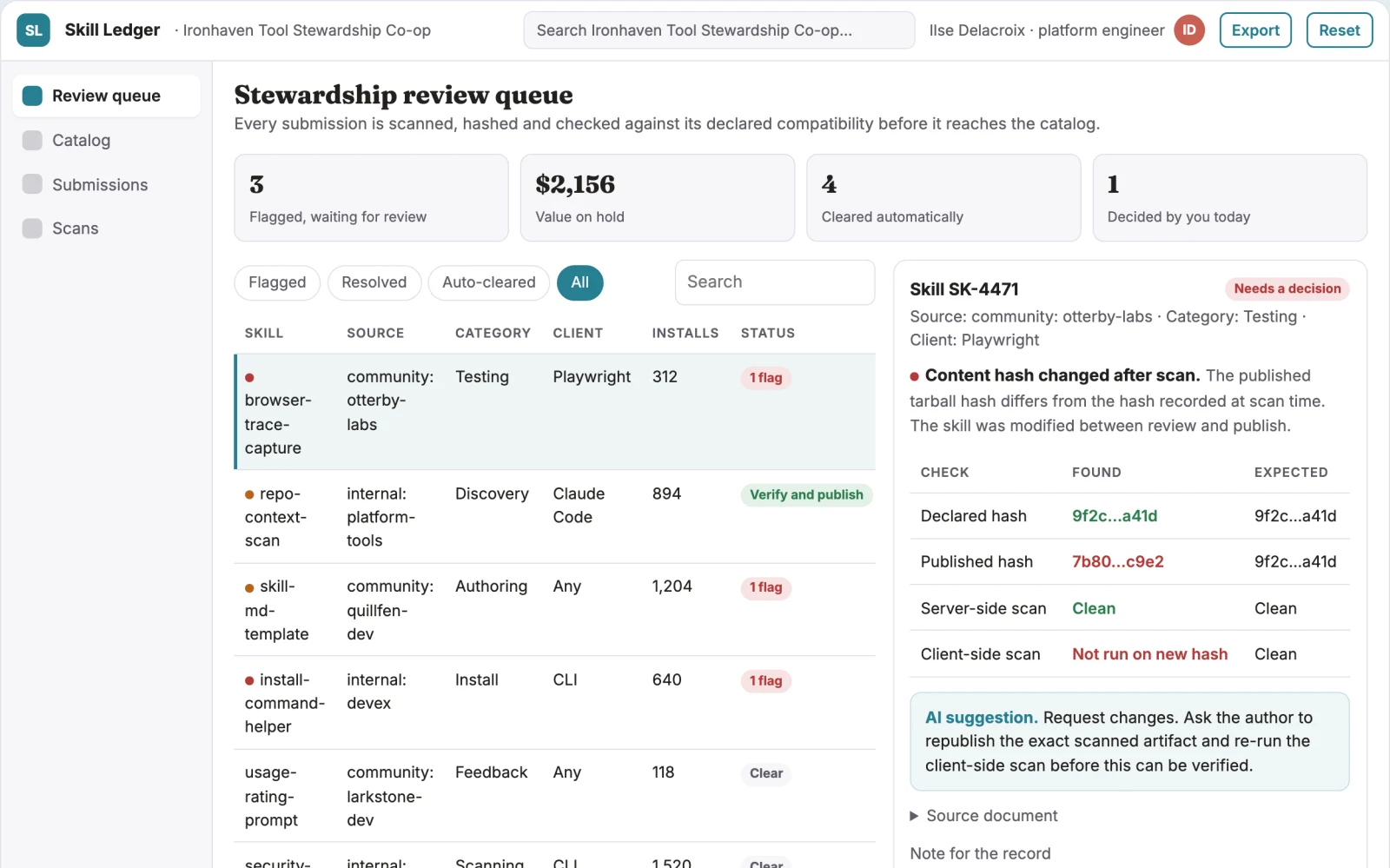Select the Flagged filter

coord(277,282)
